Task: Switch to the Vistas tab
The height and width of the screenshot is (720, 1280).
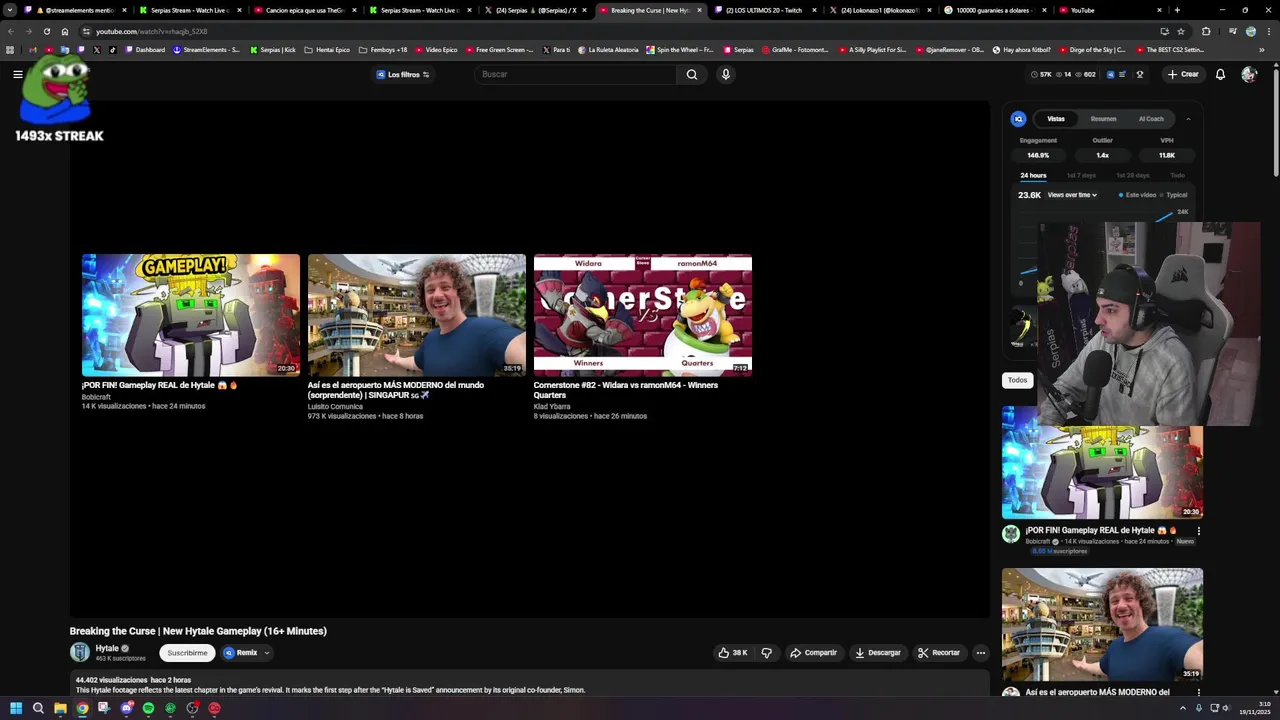Action: pos(1056,119)
